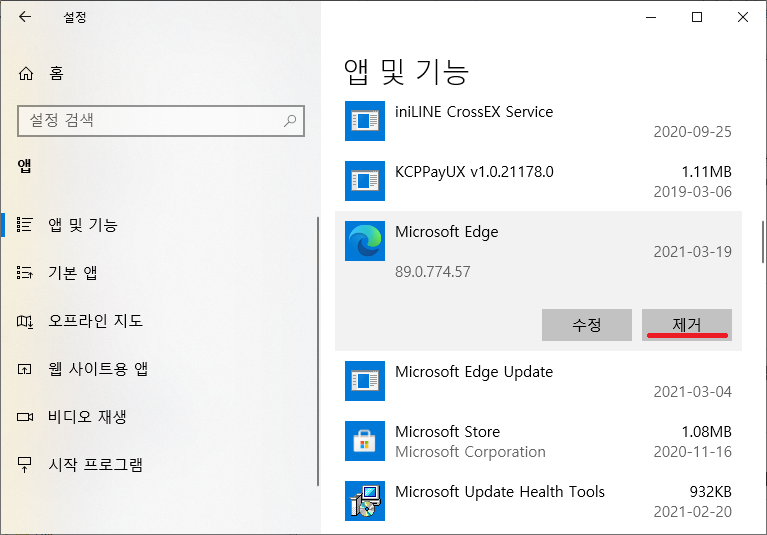The width and height of the screenshot is (767, 535).
Task: Click the 시작 프로그램 monitor icon
Action: (x=24, y=465)
